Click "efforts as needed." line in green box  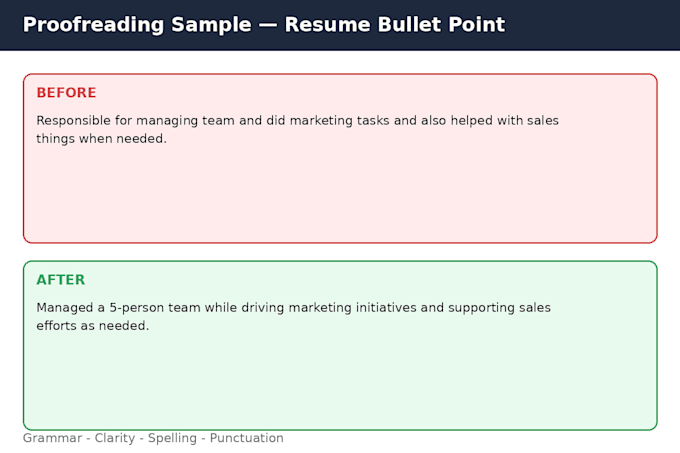[93, 326]
